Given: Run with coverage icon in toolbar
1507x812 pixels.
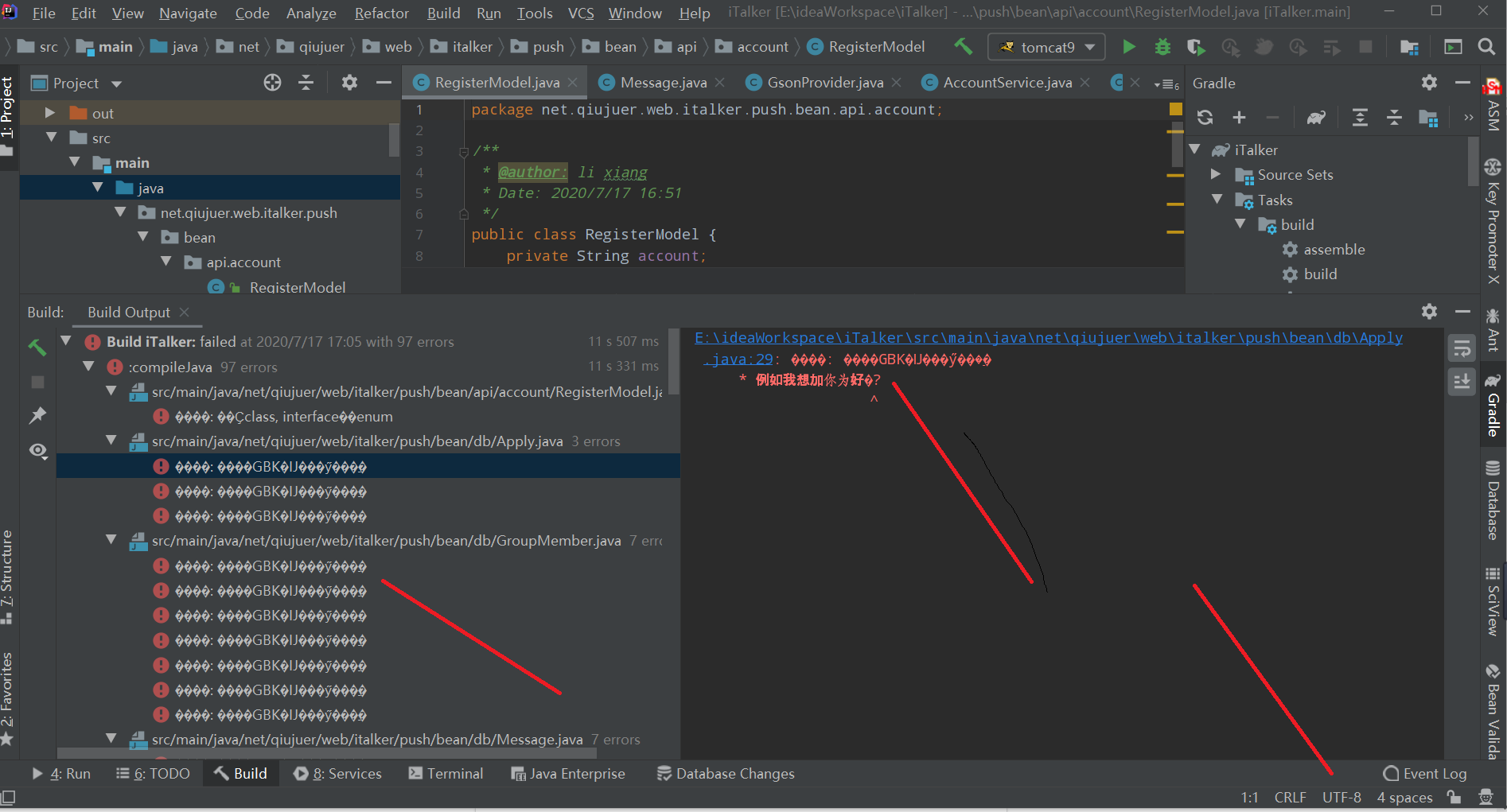Looking at the screenshot, I should click(1196, 47).
